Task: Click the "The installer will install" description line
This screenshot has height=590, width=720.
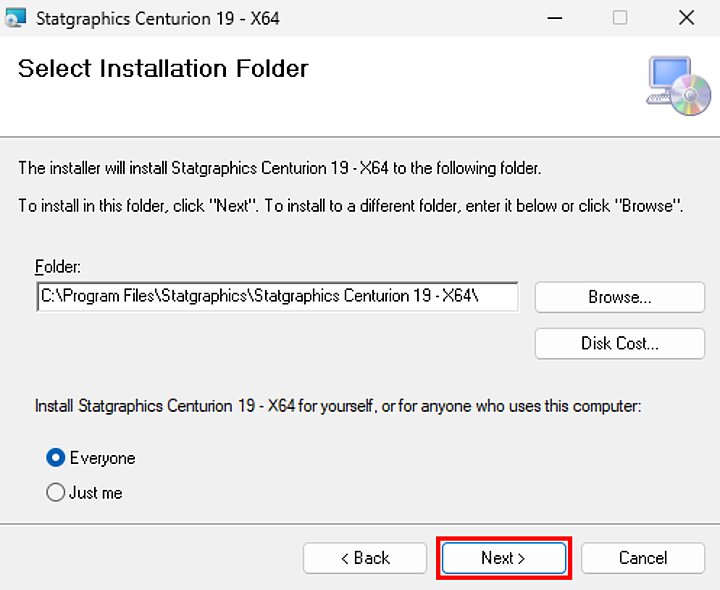Action: point(280,168)
